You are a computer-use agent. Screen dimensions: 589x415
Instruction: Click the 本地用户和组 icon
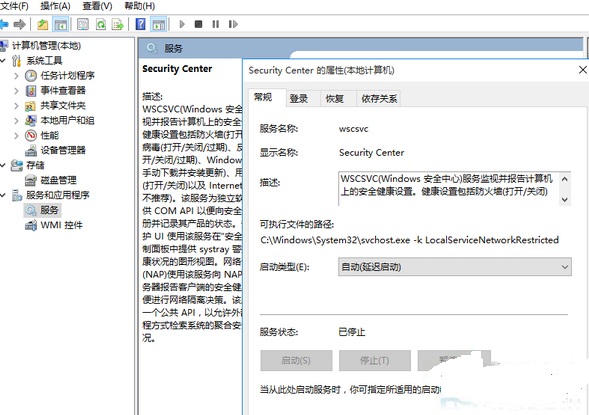[30, 121]
